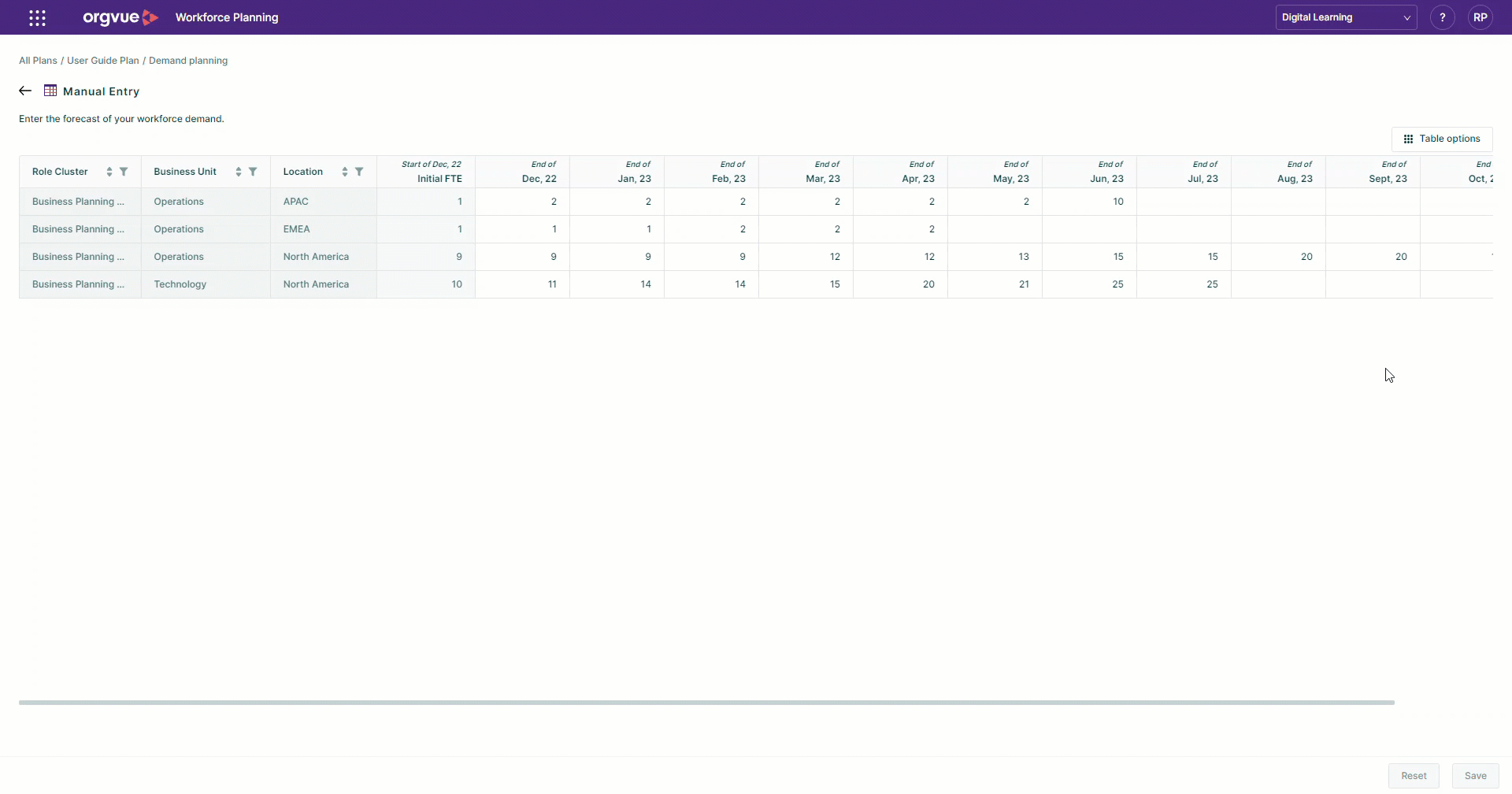Toggle sorting on the Role Cluster column
Screen dimensions: 1512x794
pyautogui.click(x=110, y=171)
